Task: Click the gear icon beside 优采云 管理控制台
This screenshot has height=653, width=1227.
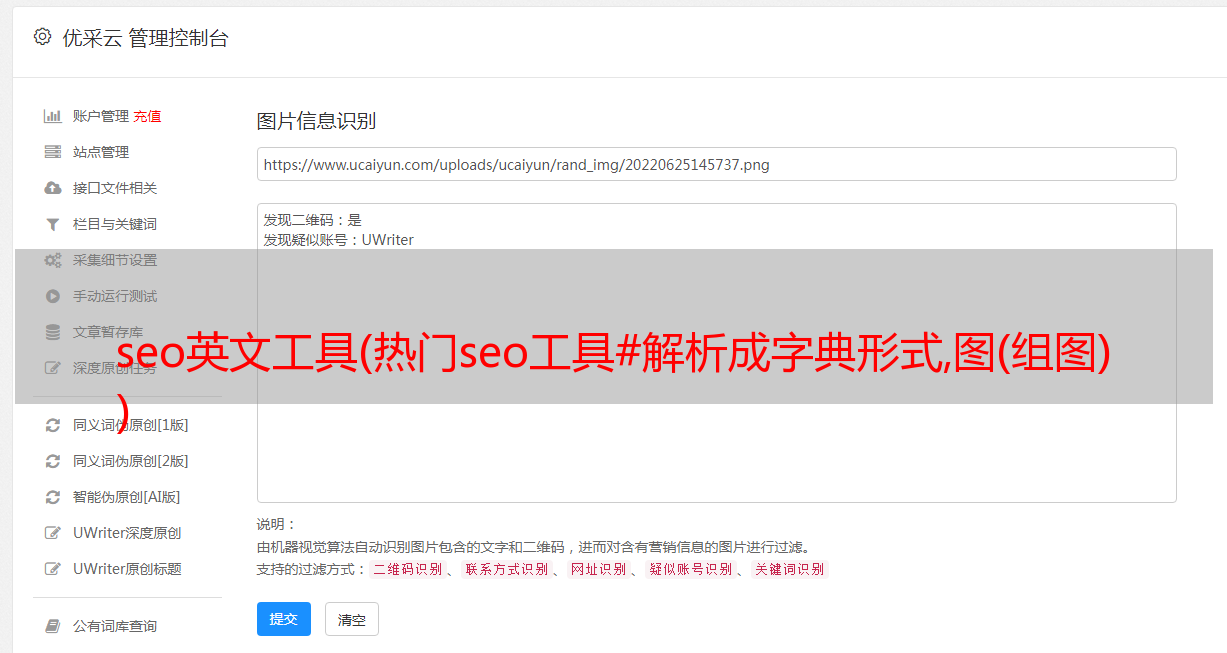Action: 42,37
